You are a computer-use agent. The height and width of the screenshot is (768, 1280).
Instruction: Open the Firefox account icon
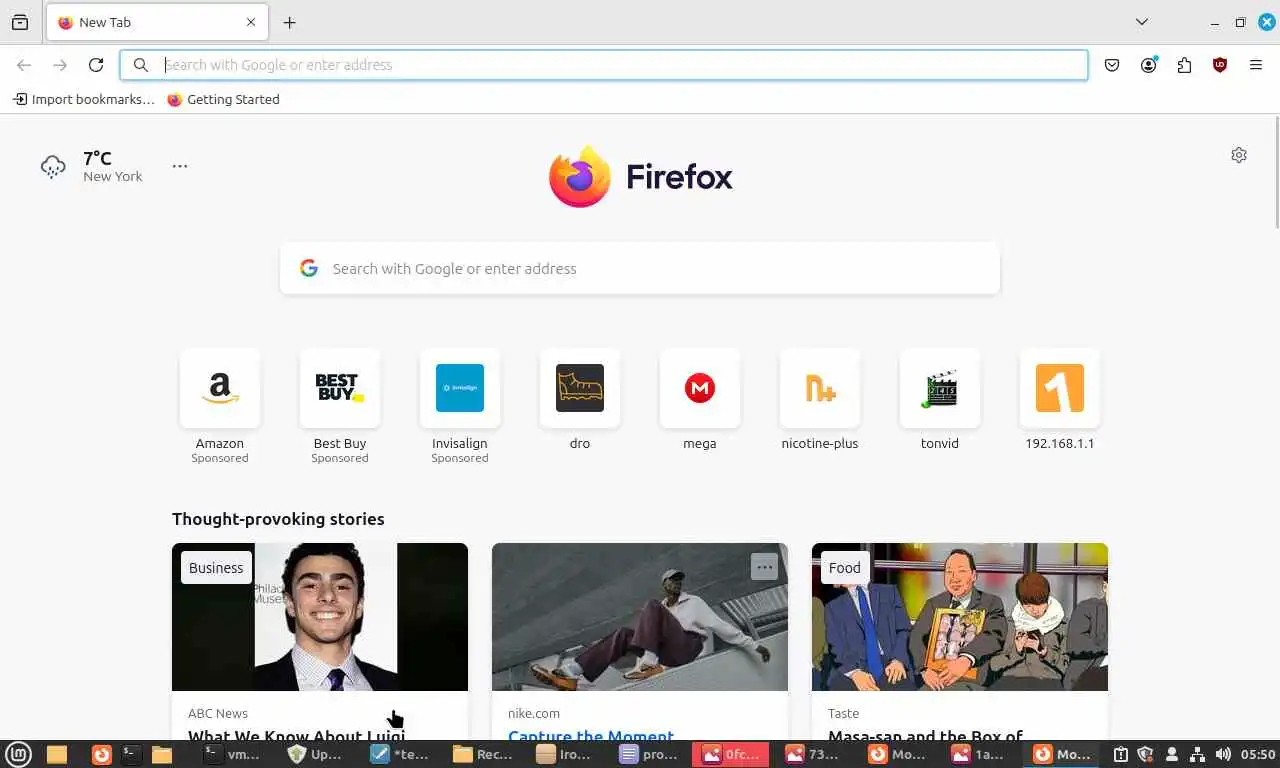pyautogui.click(x=1148, y=65)
